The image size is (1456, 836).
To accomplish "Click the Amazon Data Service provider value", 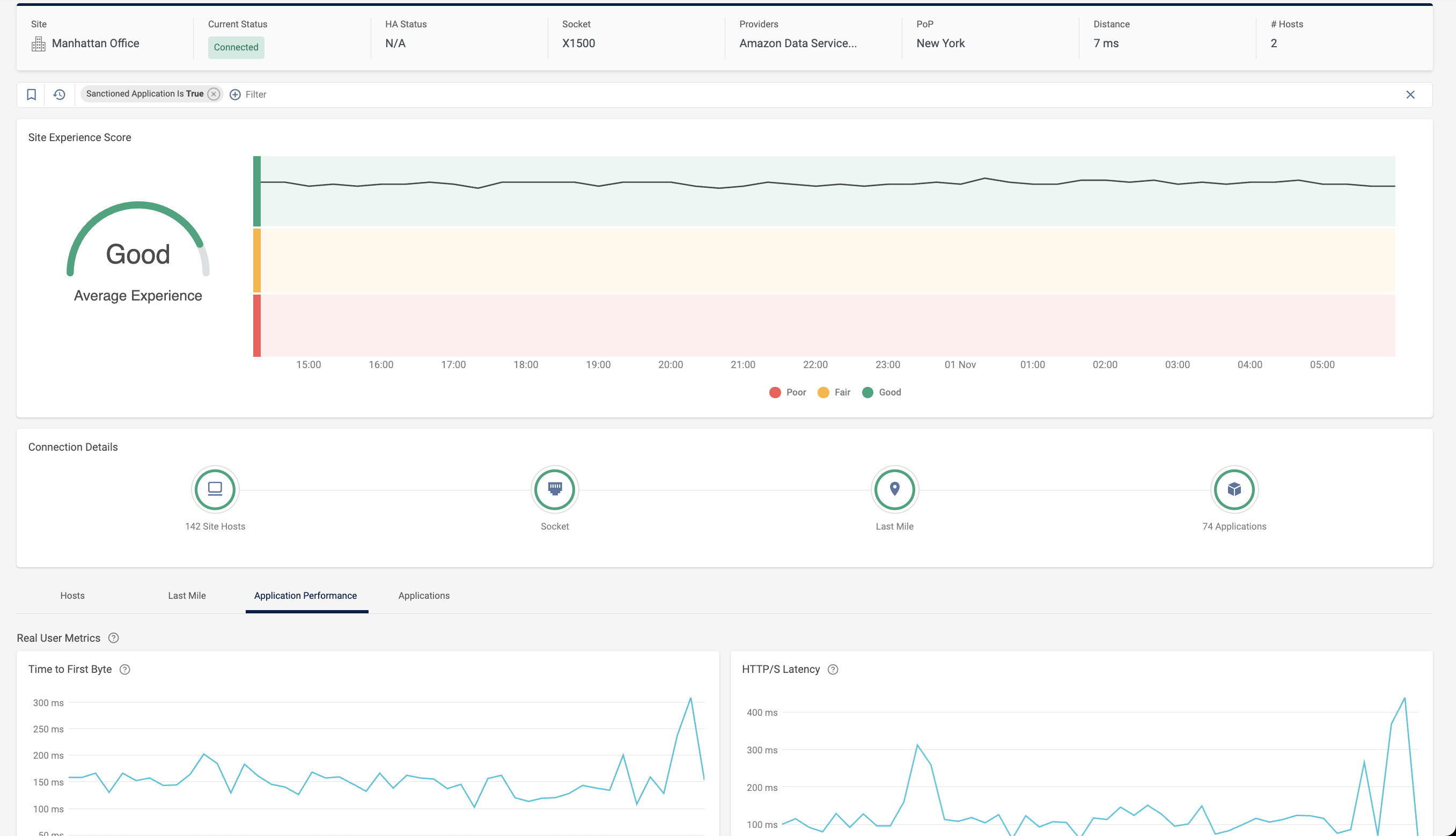I will (798, 43).
